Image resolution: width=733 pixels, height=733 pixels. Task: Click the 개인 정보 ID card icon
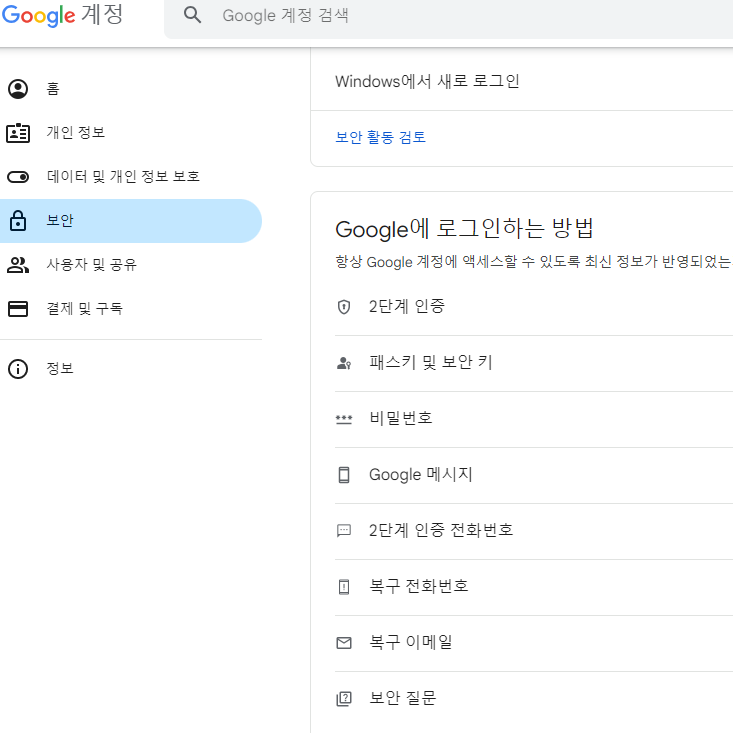(18, 133)
